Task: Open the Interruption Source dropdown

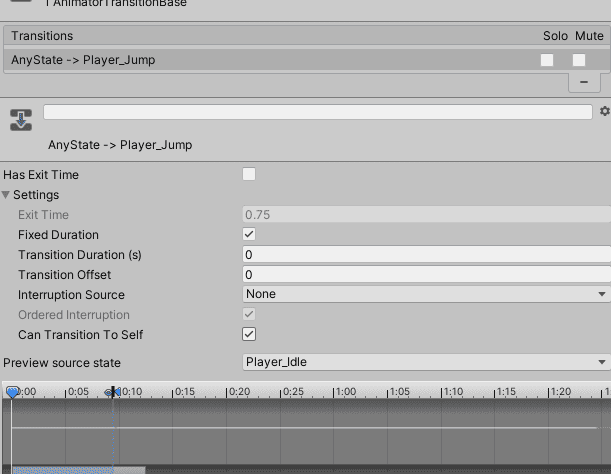Action: [426, 294]
